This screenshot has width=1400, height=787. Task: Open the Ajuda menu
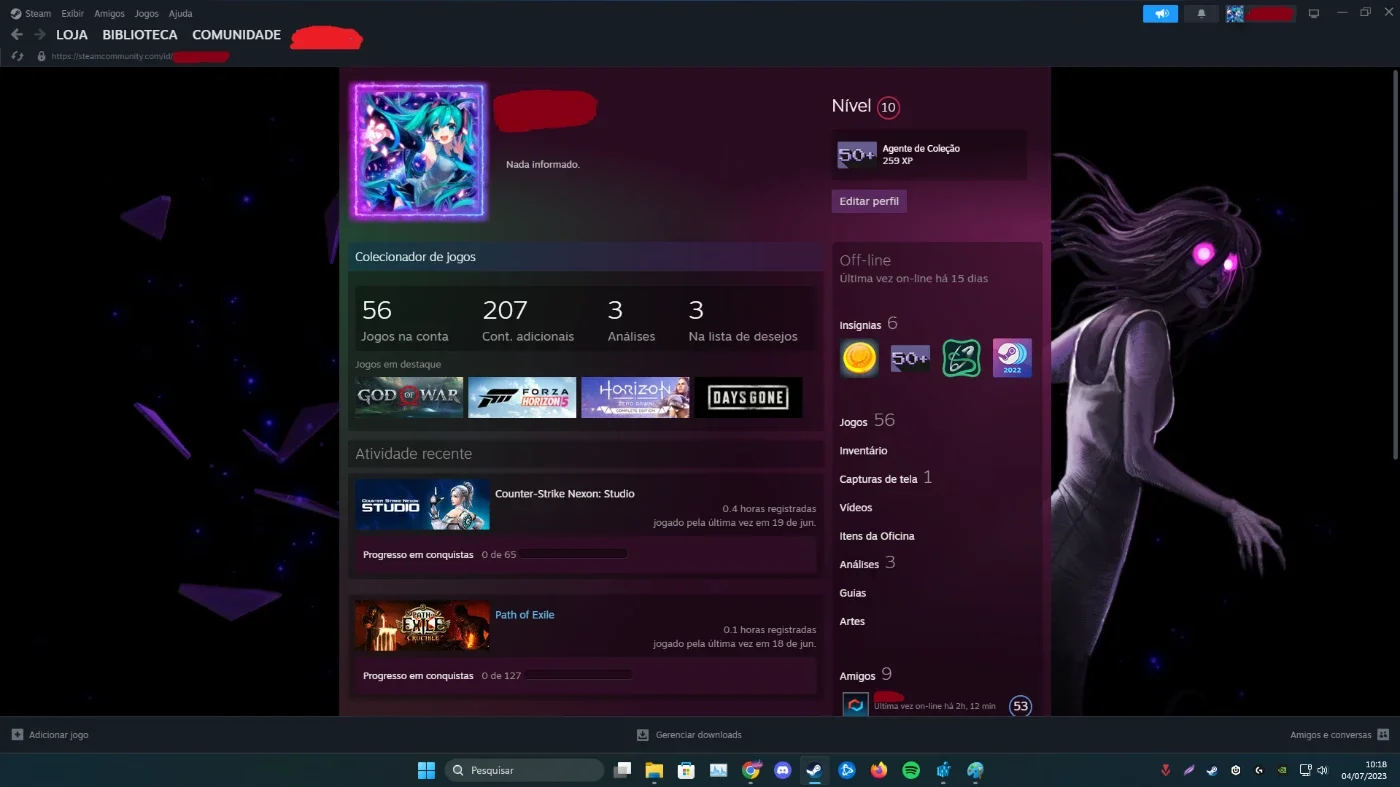click(180, 14)
